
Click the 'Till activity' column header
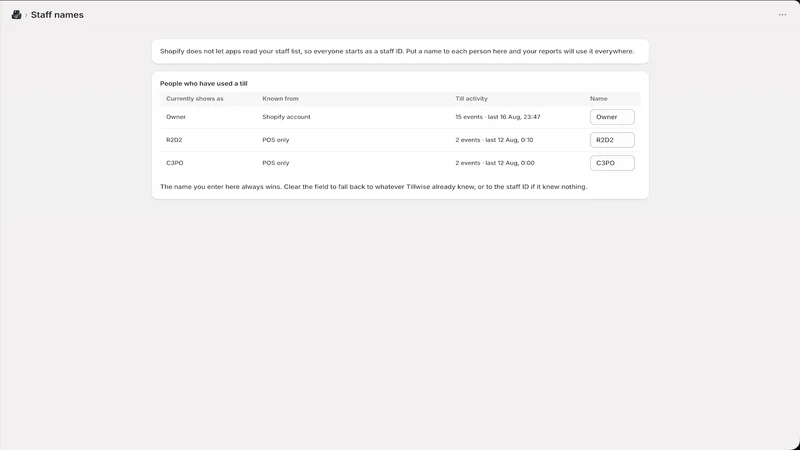471,98
